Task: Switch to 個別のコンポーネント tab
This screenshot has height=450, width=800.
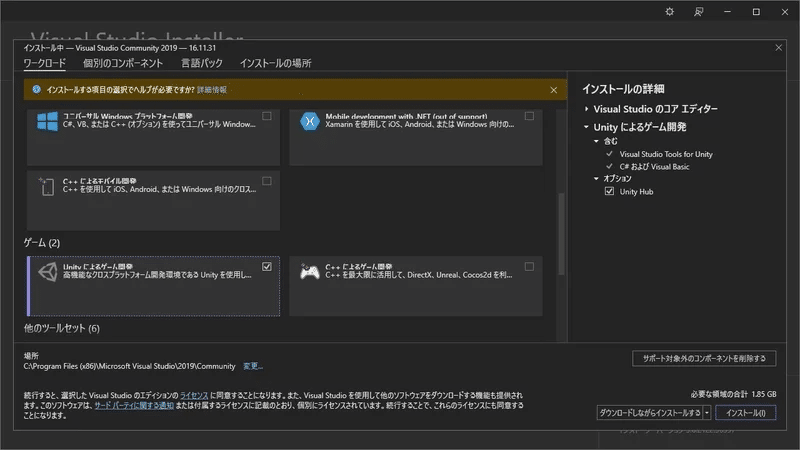Action: 123,63
